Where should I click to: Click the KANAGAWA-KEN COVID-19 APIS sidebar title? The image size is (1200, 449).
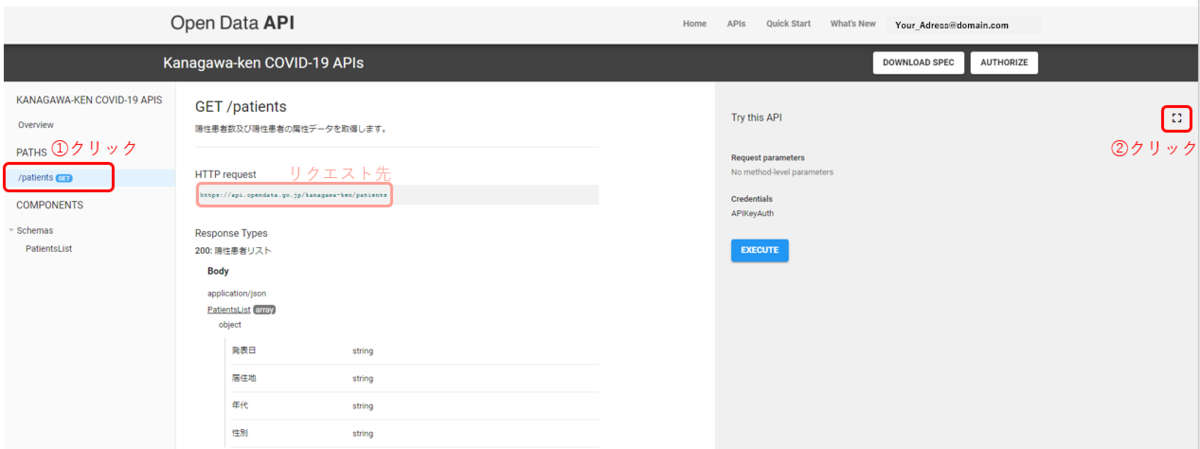tap(89, 100)
